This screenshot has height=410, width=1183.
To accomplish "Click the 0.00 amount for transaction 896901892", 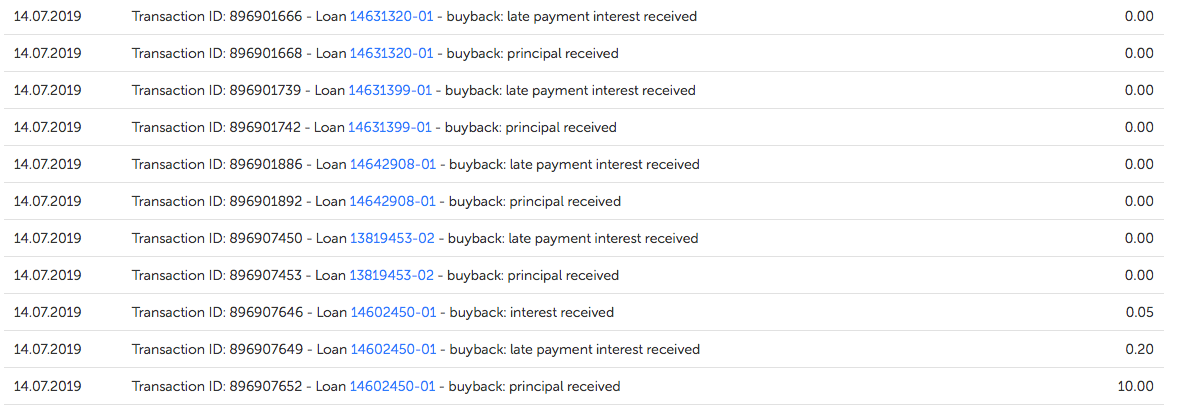I will pos(1139,202).
